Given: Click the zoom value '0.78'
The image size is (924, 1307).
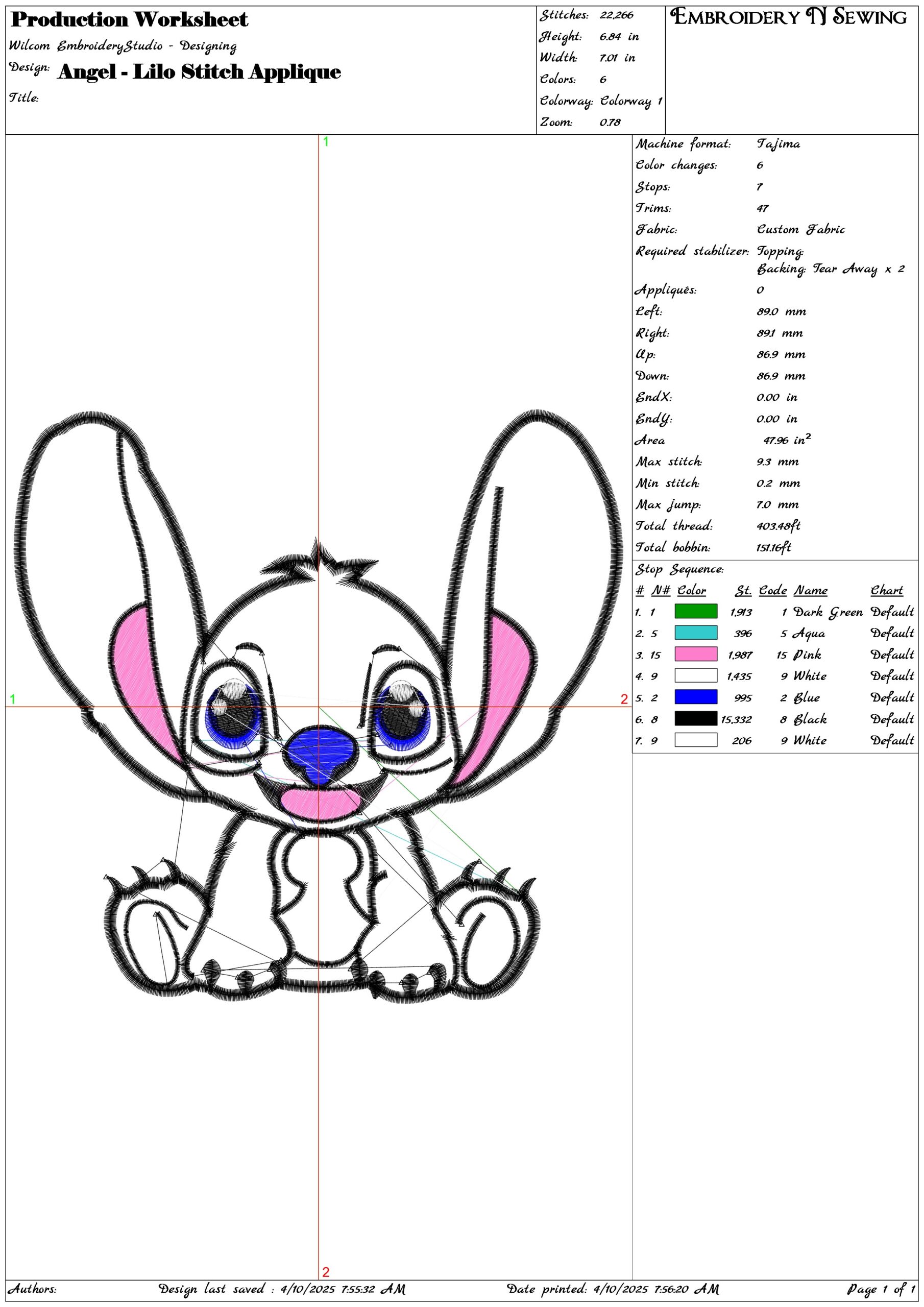Looking at the screenshot, I should (x=610, y=123).
